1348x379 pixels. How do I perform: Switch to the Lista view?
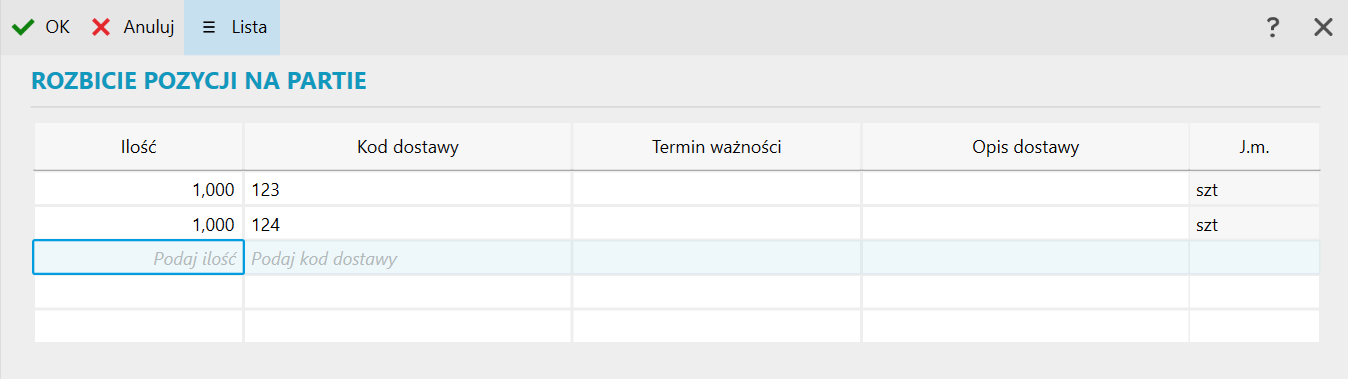point(232,27)
